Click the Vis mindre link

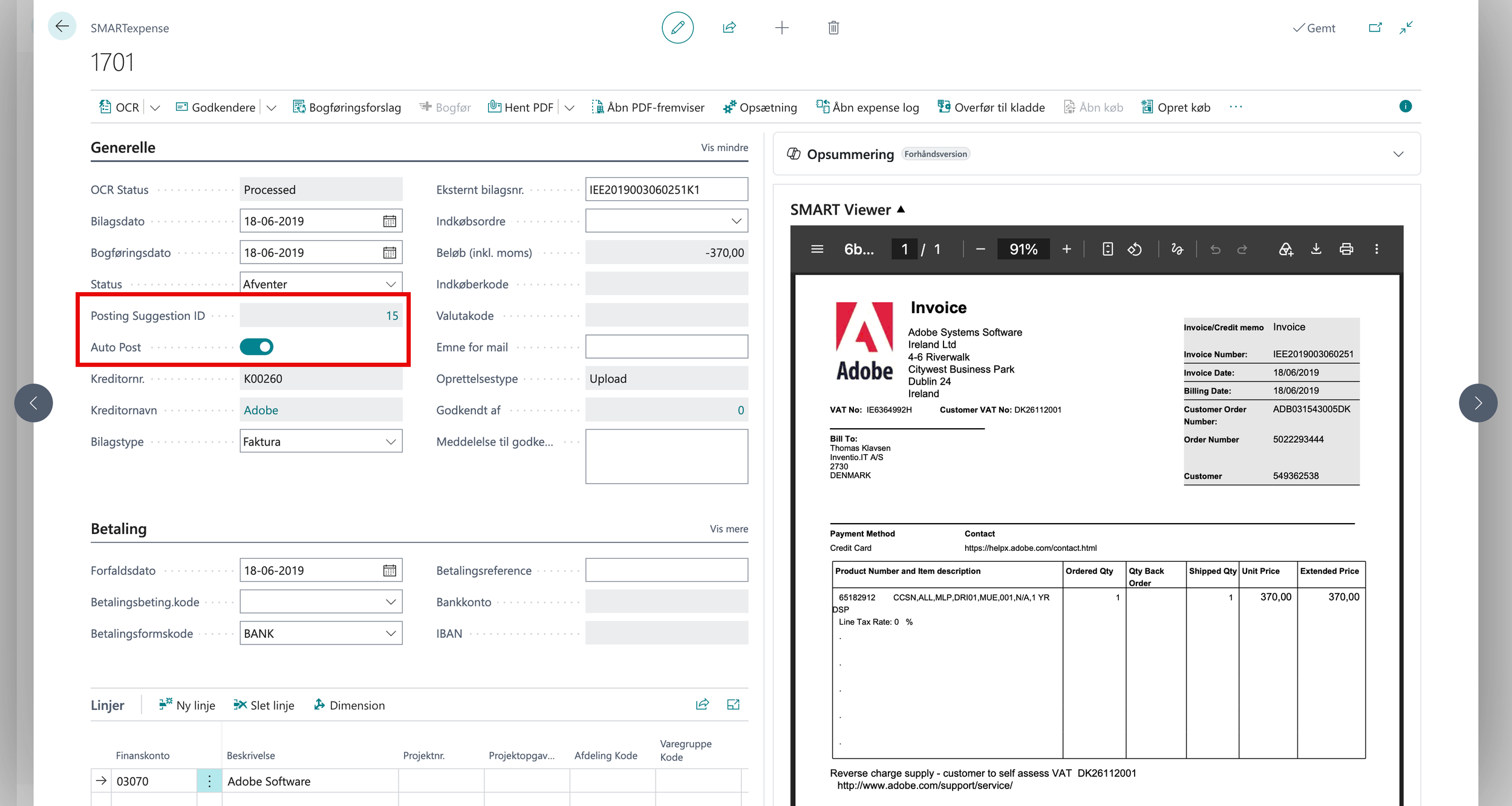pos(725,148)
